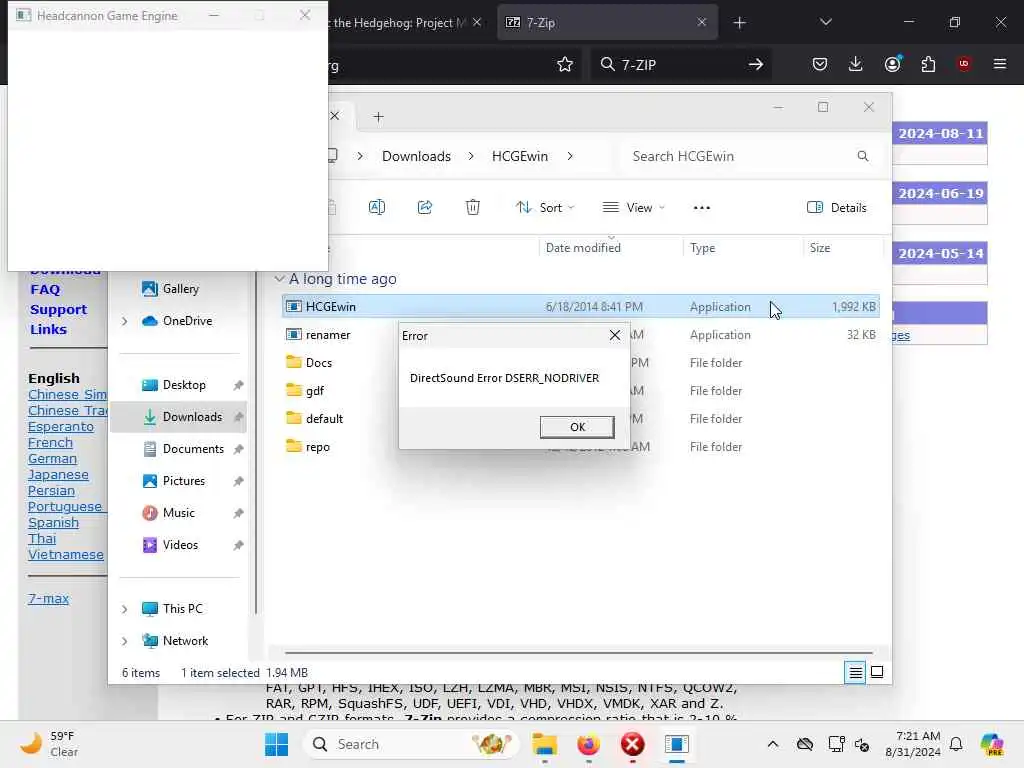The height and width of the screenshot is (768, 1024).
Task: Expand the This PC tree node
Action: pos(124,609)
